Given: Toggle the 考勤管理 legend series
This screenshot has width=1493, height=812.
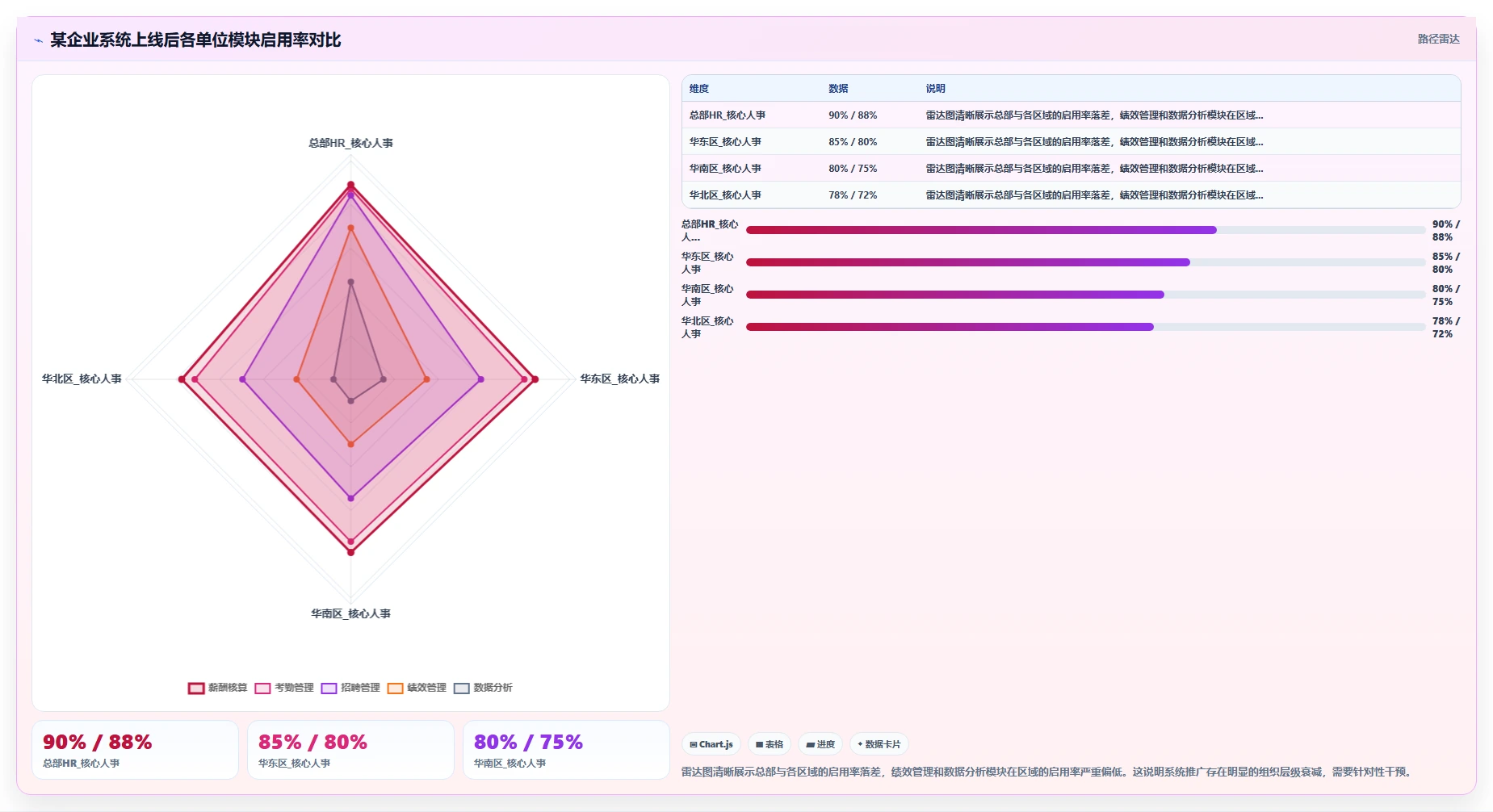Looking at the screenshot, I should [x=284, y=688].
